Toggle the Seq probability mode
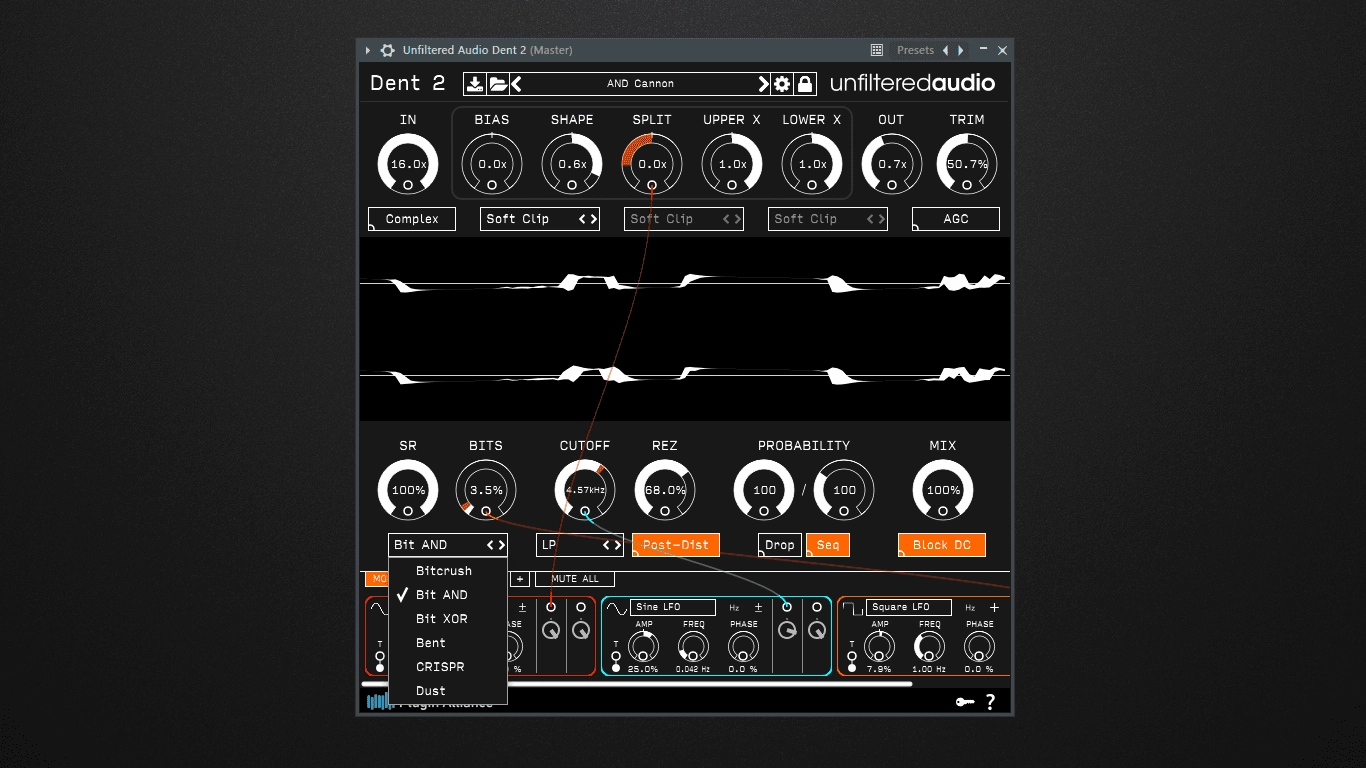 click(828, 545)
